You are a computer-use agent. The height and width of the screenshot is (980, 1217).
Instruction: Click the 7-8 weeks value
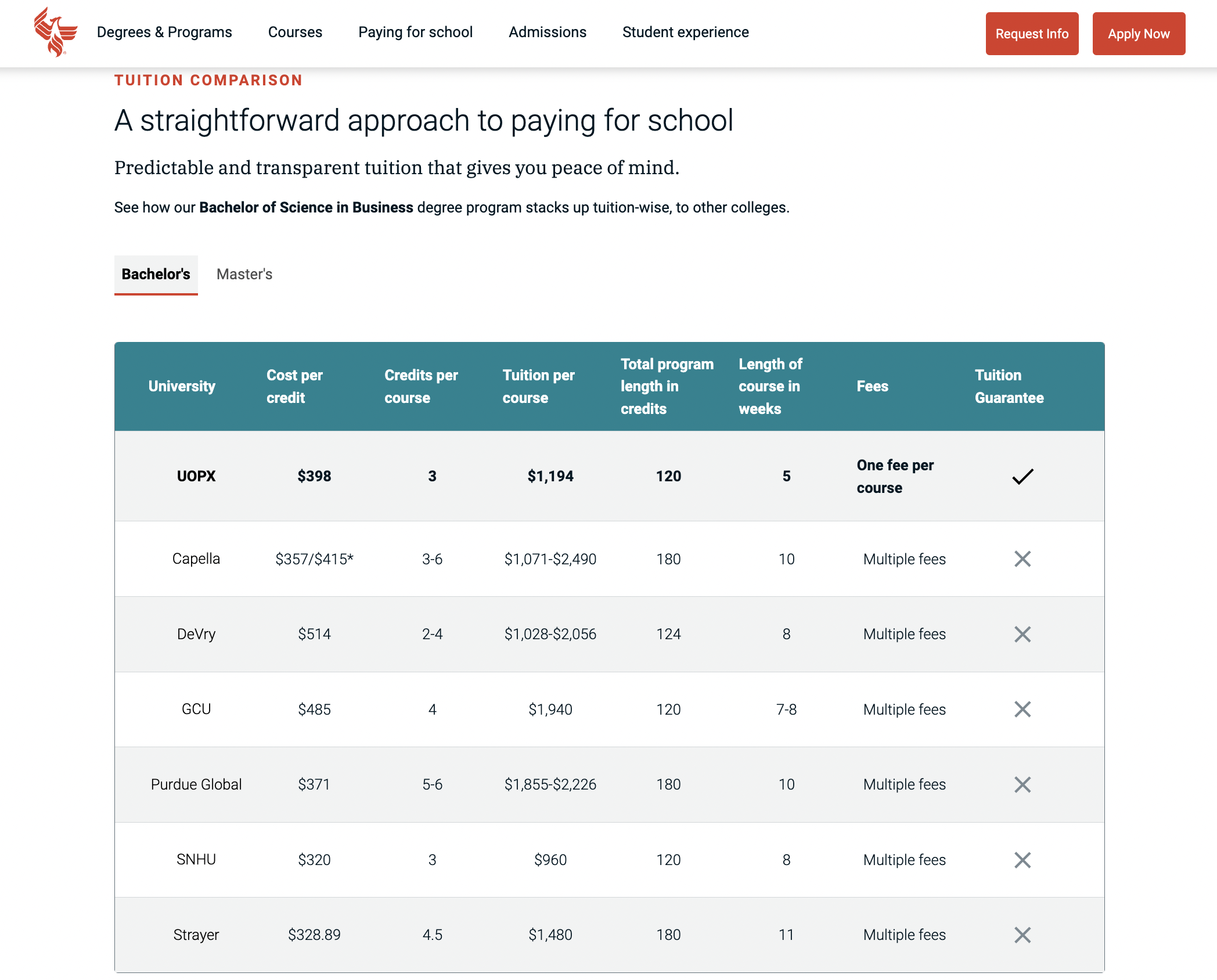point(787,709)
